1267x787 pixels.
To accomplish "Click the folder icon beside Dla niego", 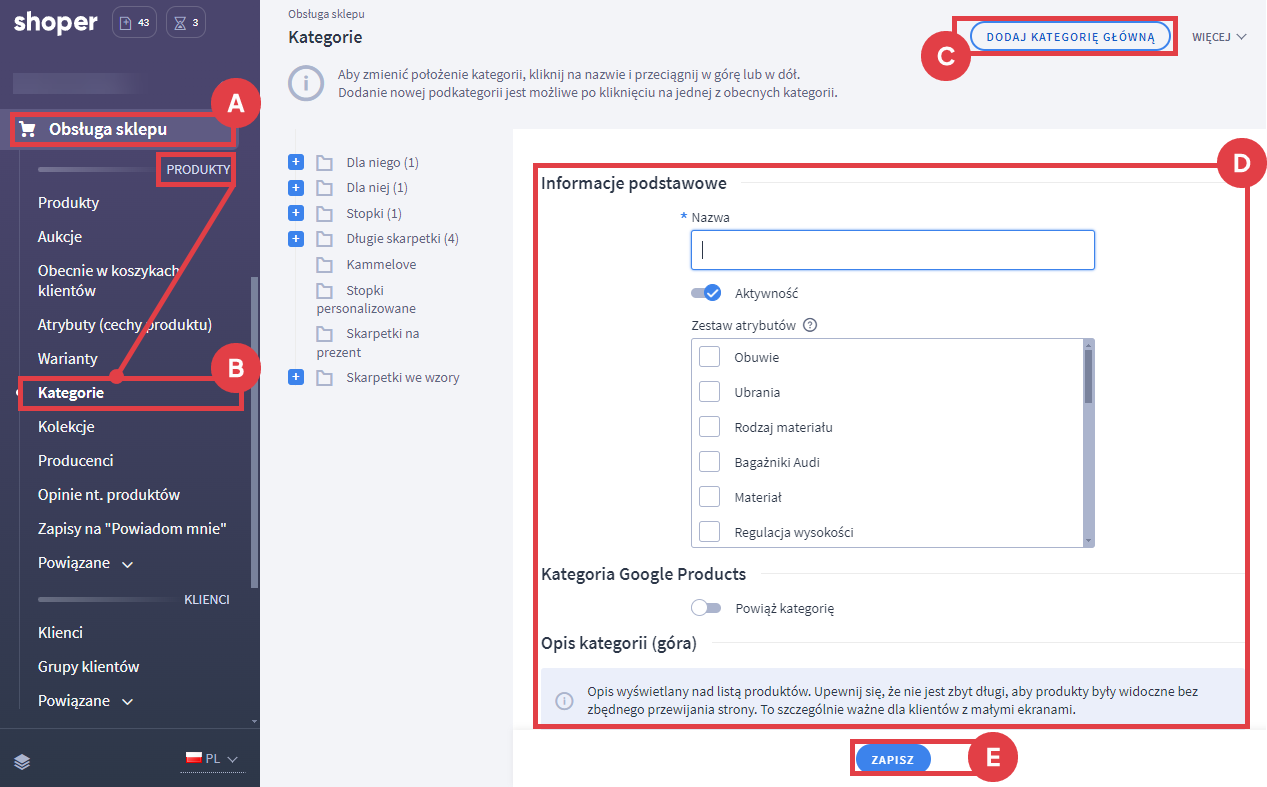I will [324, 162].
